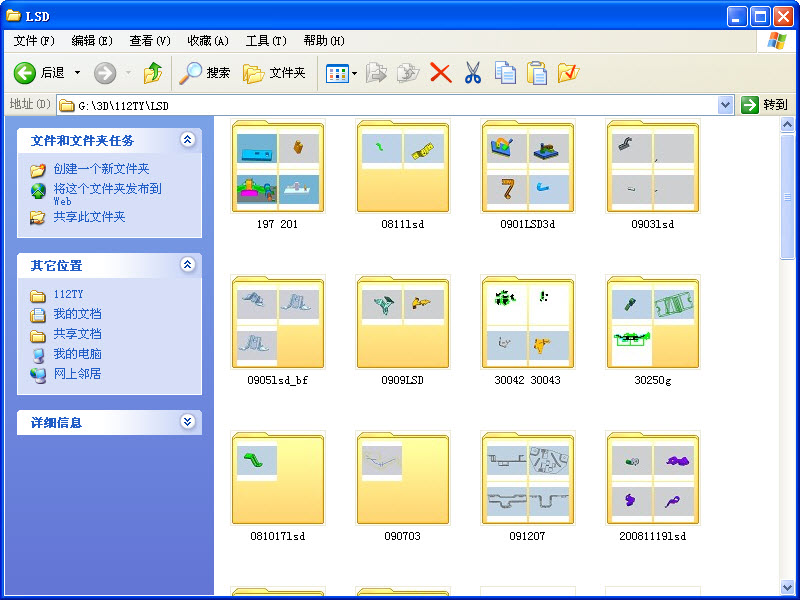Image resolution: width=800 pixels, height=600 pixels.
Task: Click the Copy toolbar icon
Action: tap(505, 73)
